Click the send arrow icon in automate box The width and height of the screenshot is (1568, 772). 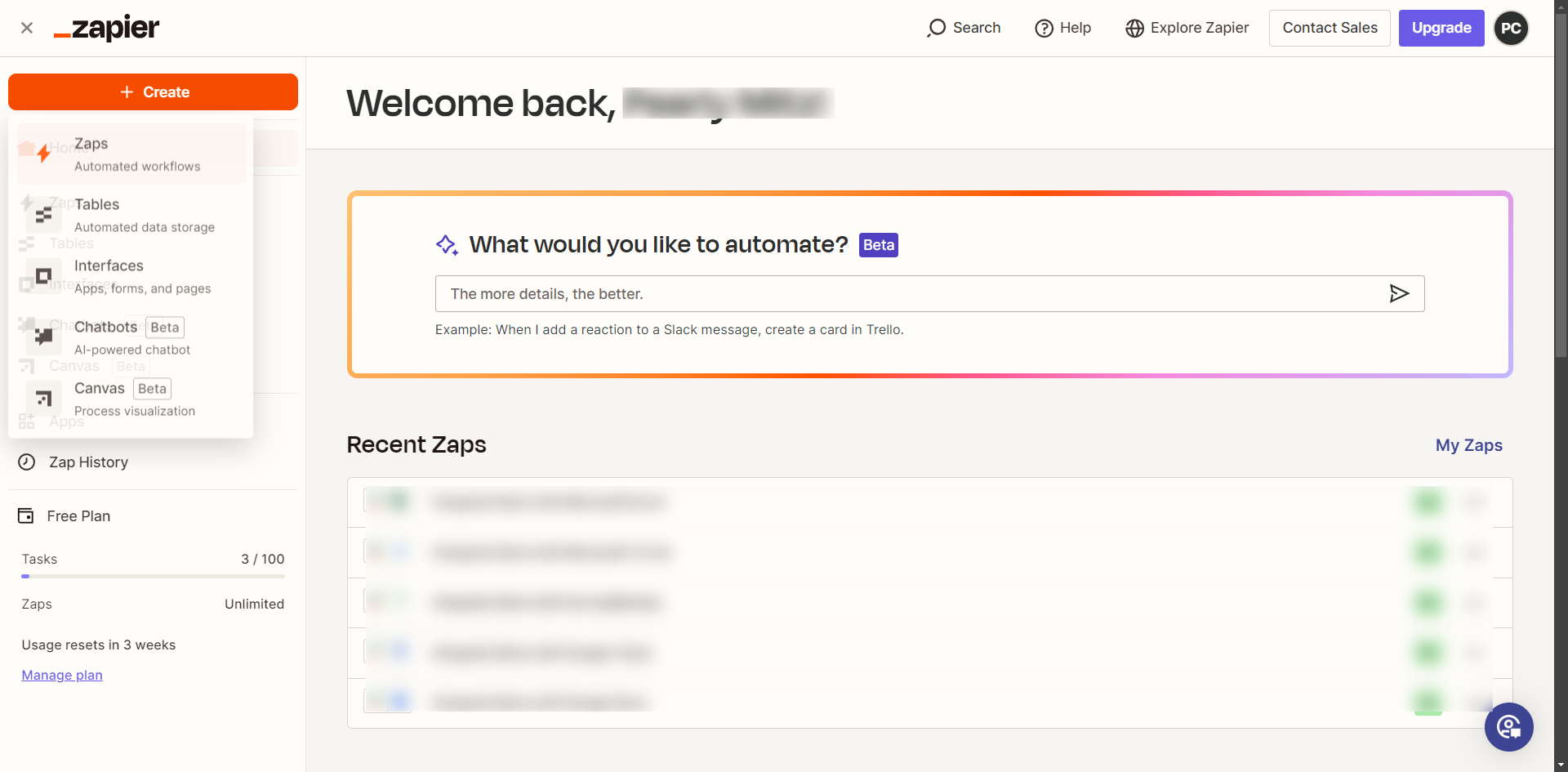(1399, 293)
